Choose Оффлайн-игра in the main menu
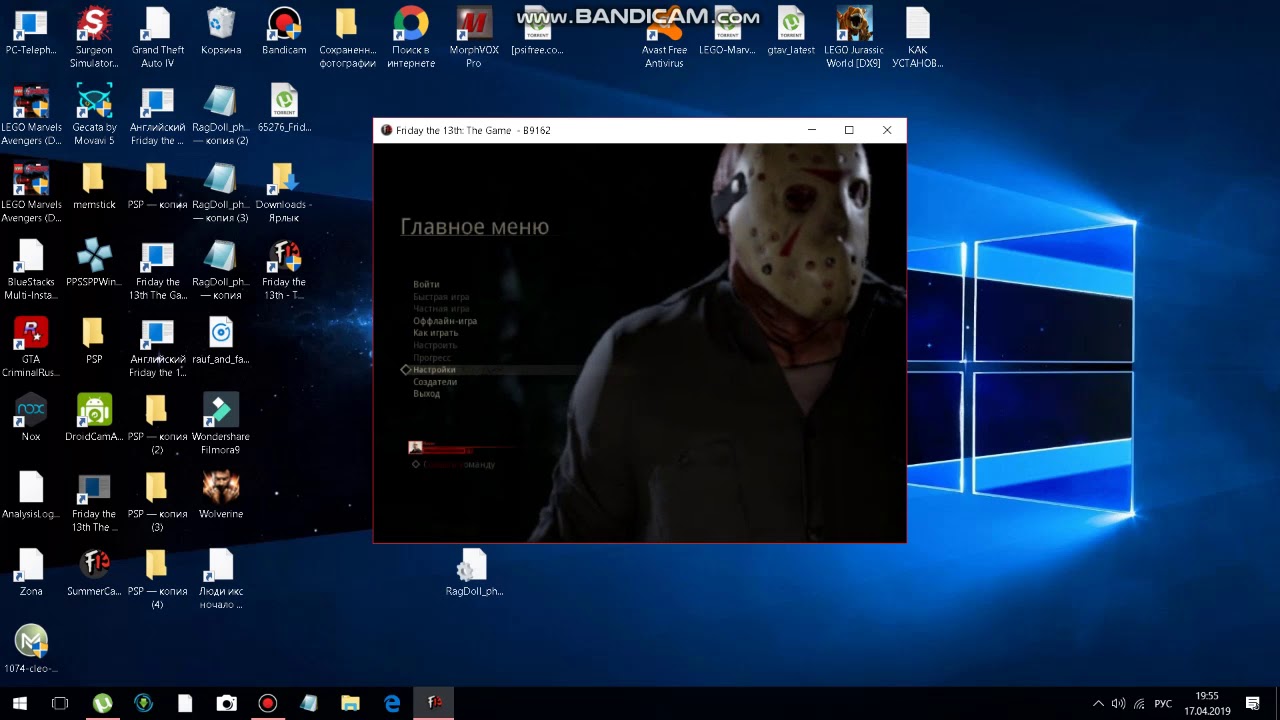The height and width of the screenshot is (720, 1280). (445, 321)
